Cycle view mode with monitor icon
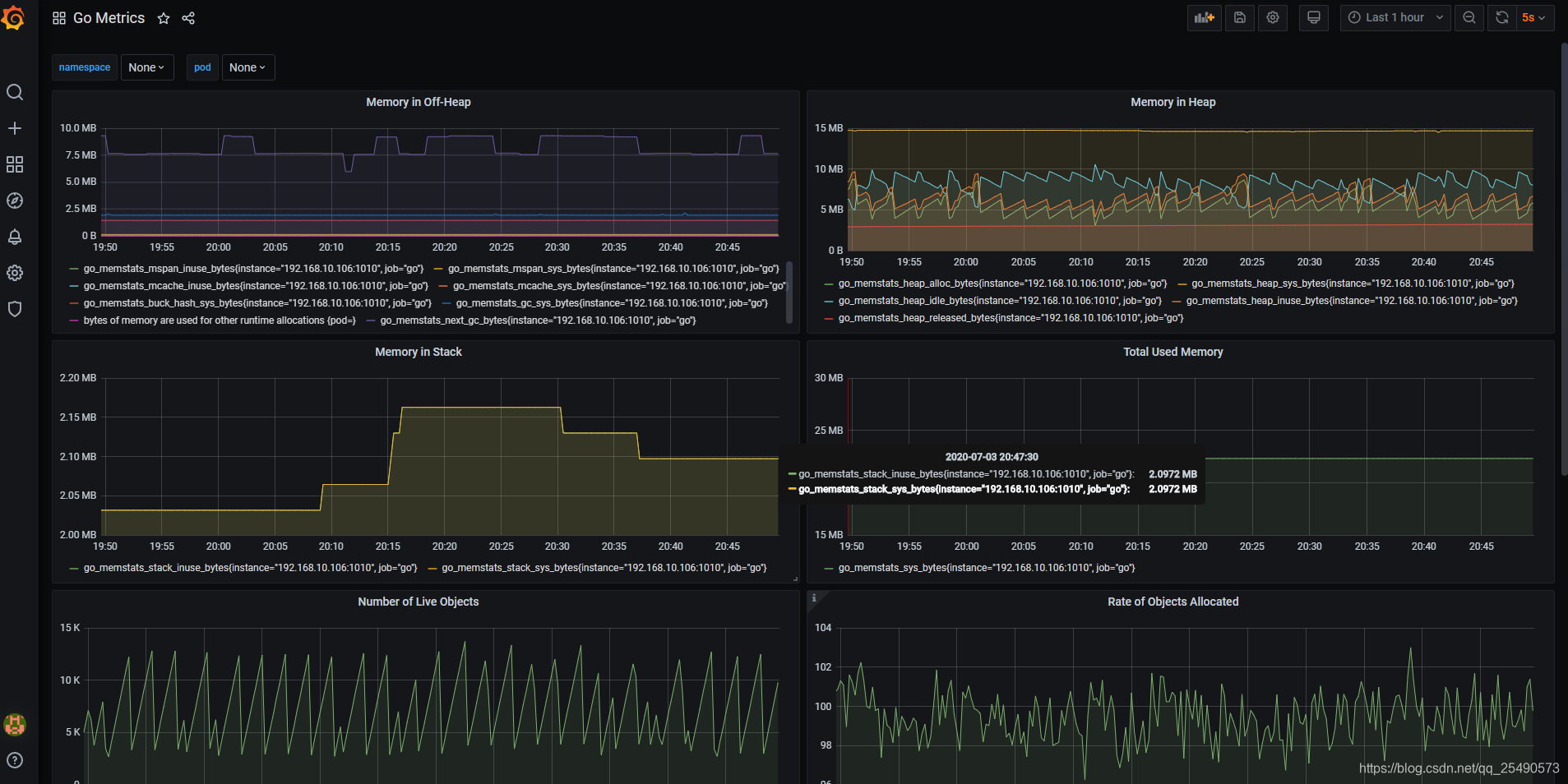This screenshot has width=1568, height=784. pyautogui.click(x=1313, y=17)
